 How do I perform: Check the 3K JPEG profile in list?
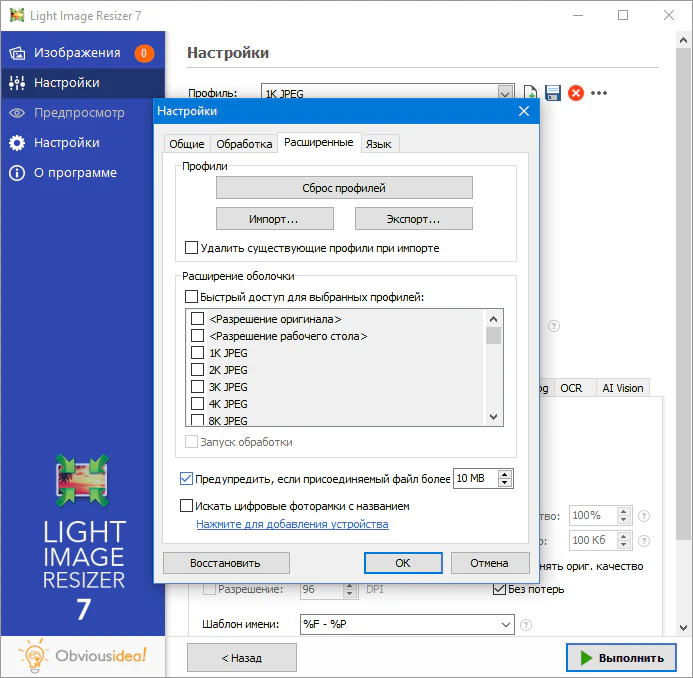(197, 386)
